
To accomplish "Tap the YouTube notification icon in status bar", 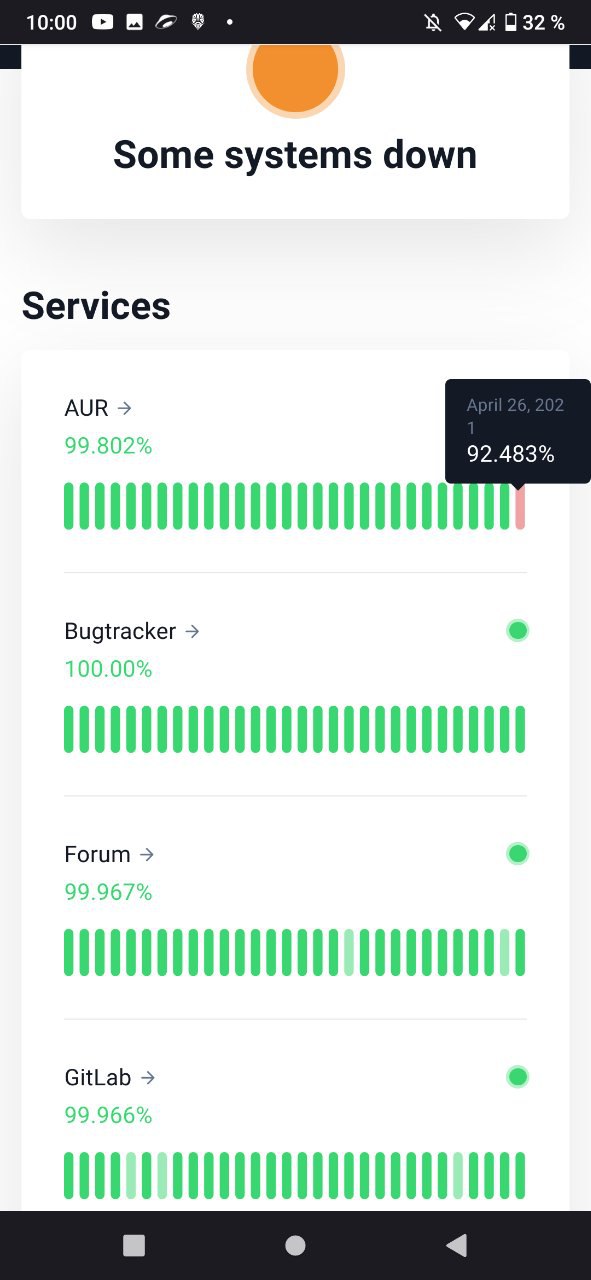I will tap(102, 22).
